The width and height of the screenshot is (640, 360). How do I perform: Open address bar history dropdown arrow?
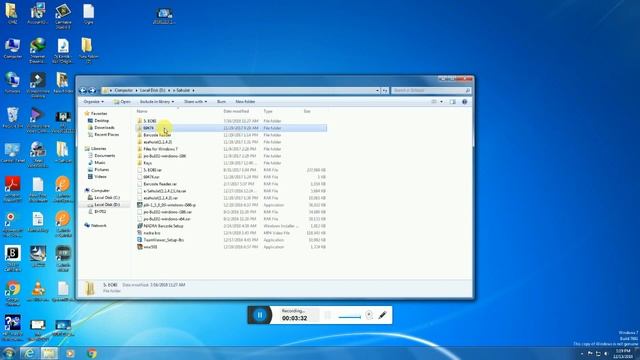[x=377, y=90]
